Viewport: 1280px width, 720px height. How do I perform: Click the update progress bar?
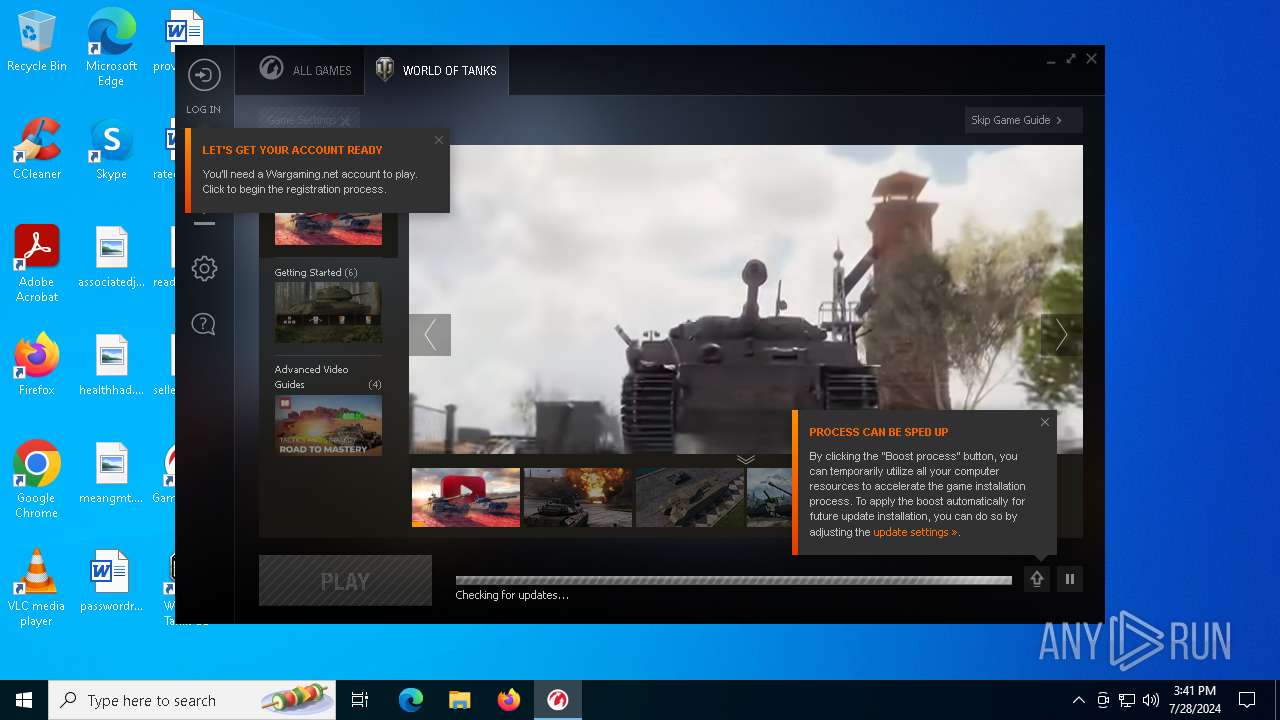(734, 580)
